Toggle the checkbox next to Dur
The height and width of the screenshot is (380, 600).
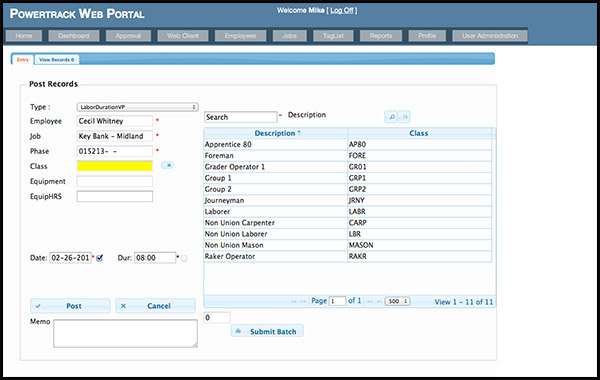[x=184, y=258]
